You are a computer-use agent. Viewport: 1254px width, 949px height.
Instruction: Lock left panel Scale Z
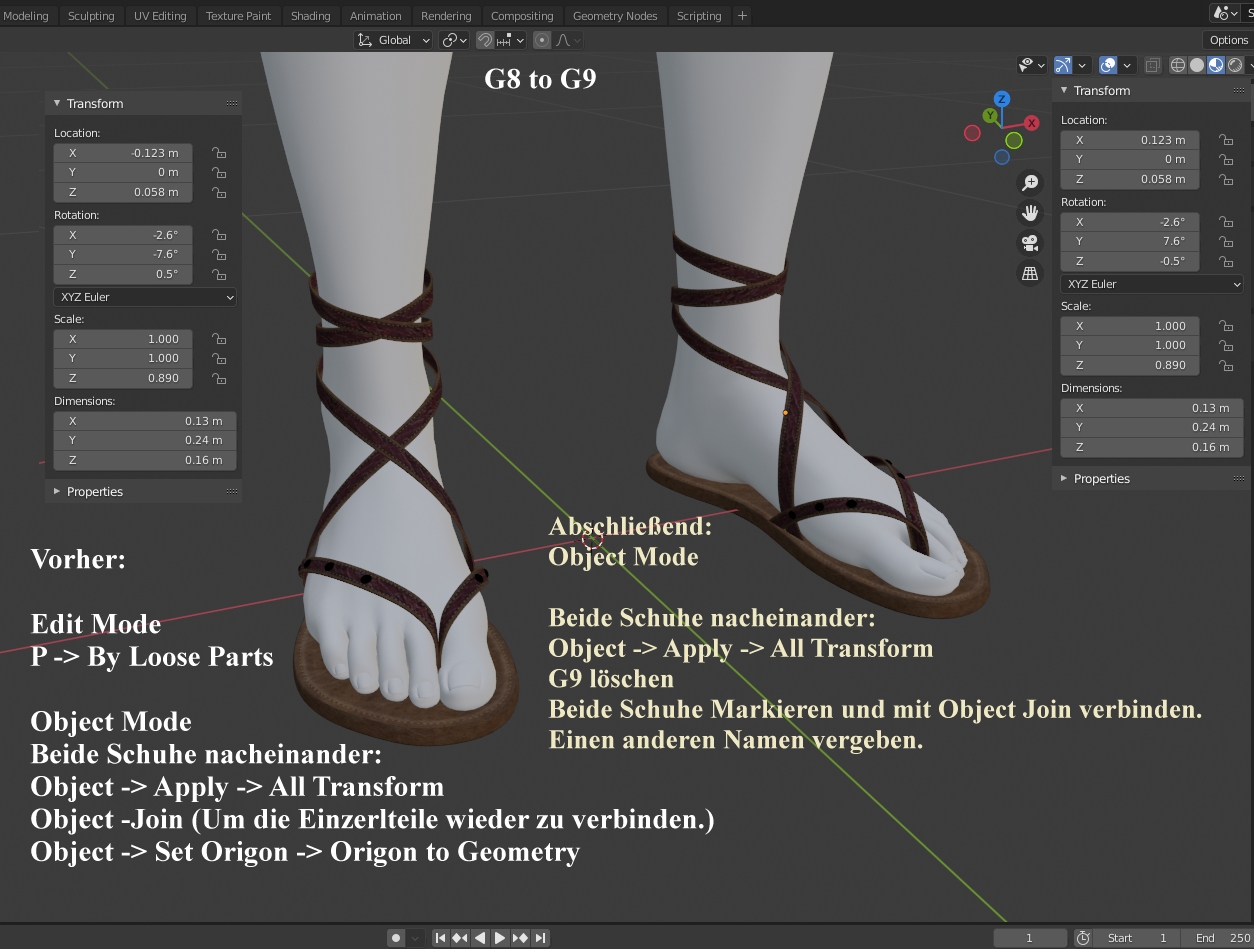[x=219, y=379]
